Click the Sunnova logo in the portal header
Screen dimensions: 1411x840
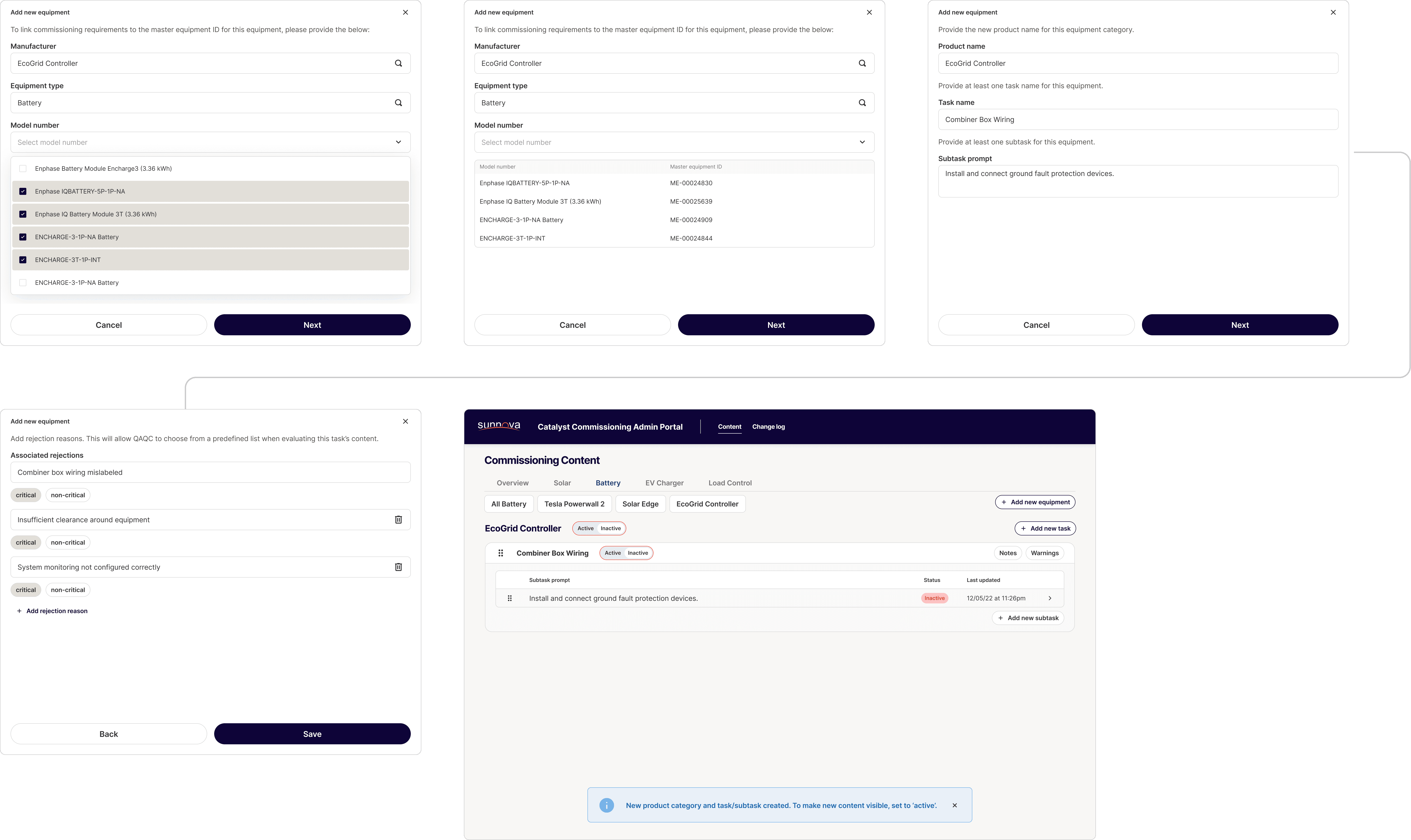point(499,426)
